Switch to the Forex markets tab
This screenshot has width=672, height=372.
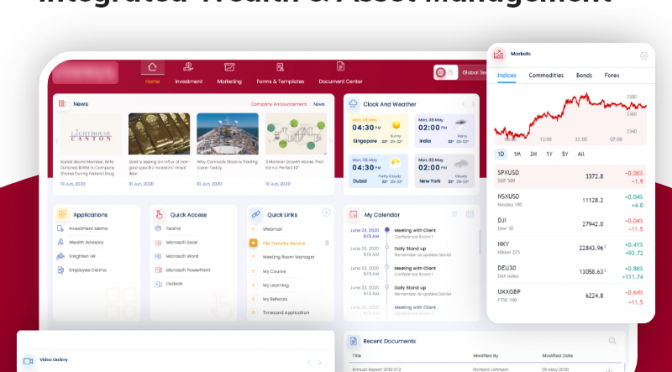tap(612, 75)
